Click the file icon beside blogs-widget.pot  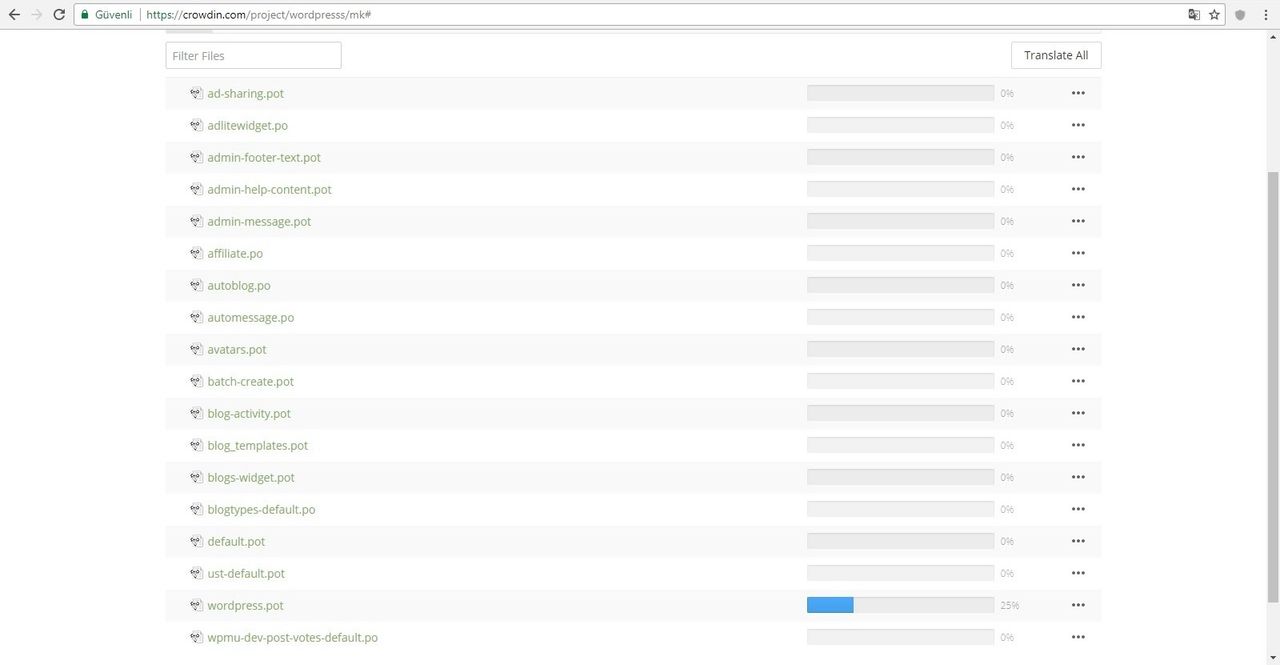(196, 477)
